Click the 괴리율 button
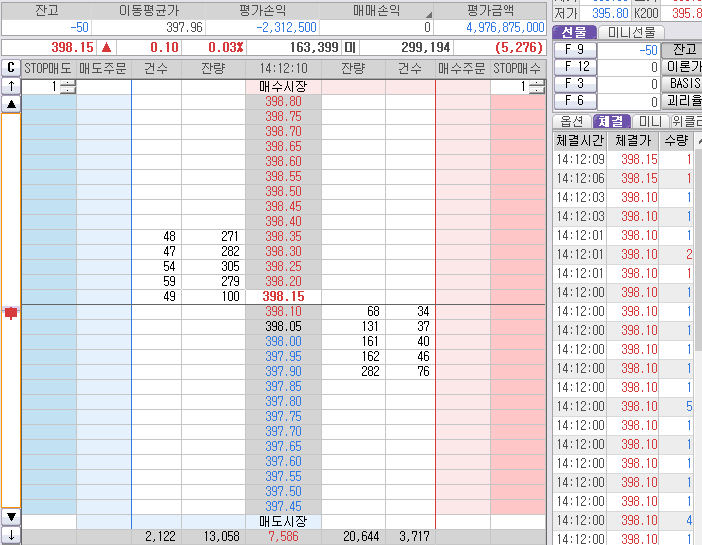Viewport: 702px width, 545px height. pos(682,101)
